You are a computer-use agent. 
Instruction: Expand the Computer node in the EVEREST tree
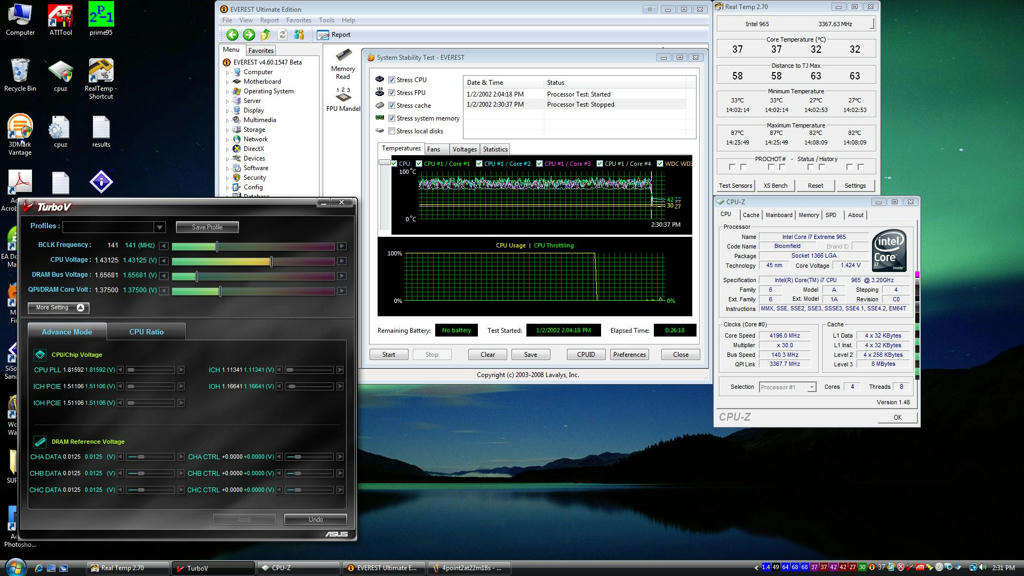click(x=228, y=72)
